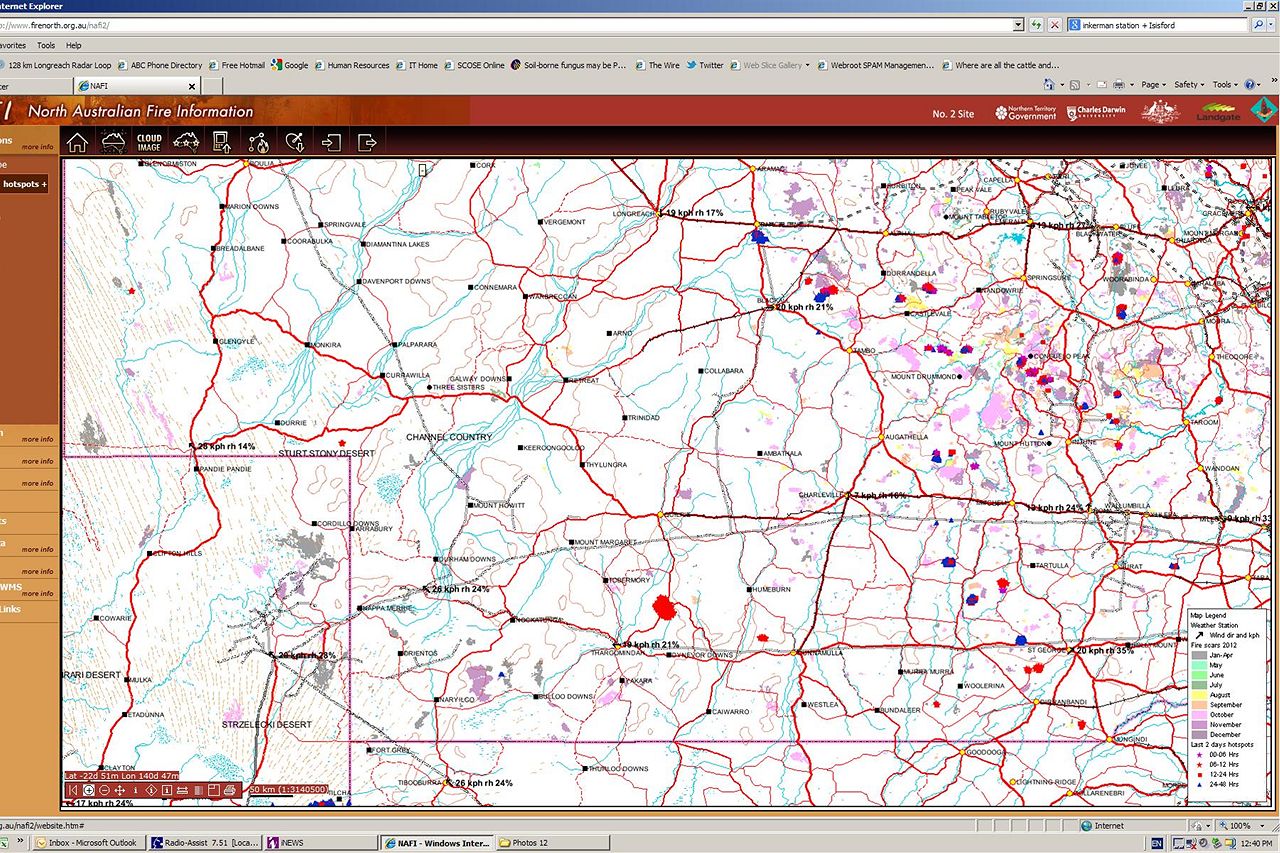This screenshot has height=853, width=1280.
Task: Open the Tools dropdown in the command bar
Action: (1224, 85)
